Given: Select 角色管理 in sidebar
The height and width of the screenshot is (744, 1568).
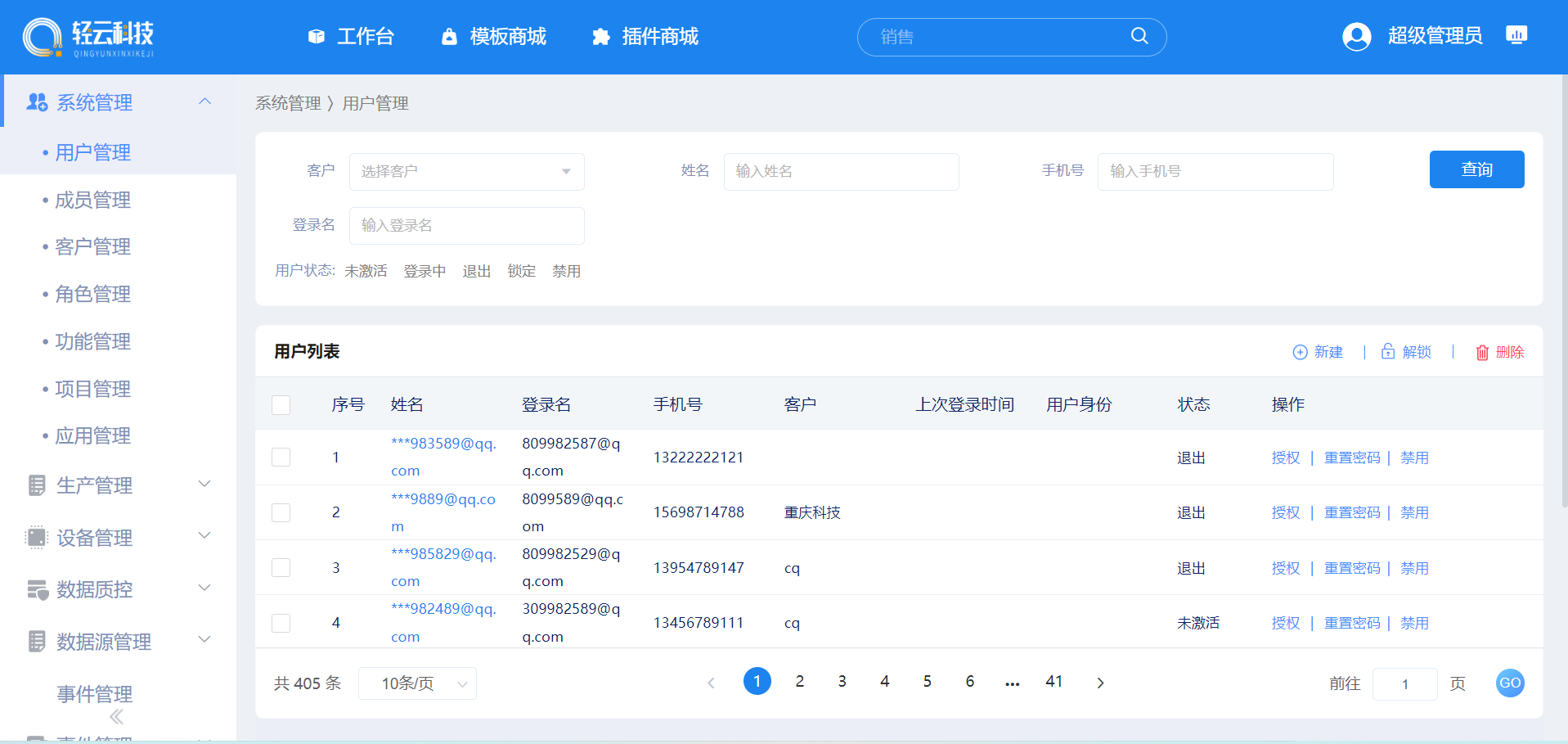Looking at the screenshot, I should coord(92,294).
